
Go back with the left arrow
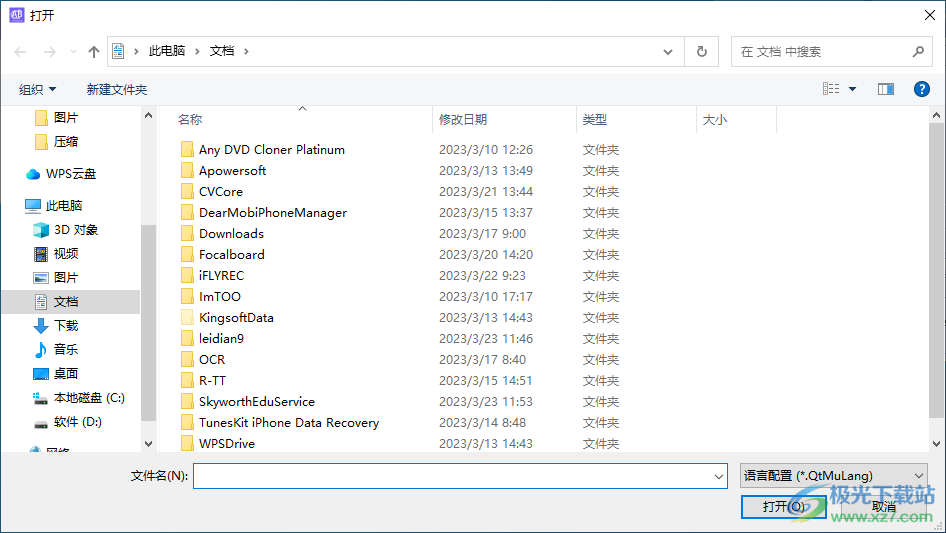point(21,52)
